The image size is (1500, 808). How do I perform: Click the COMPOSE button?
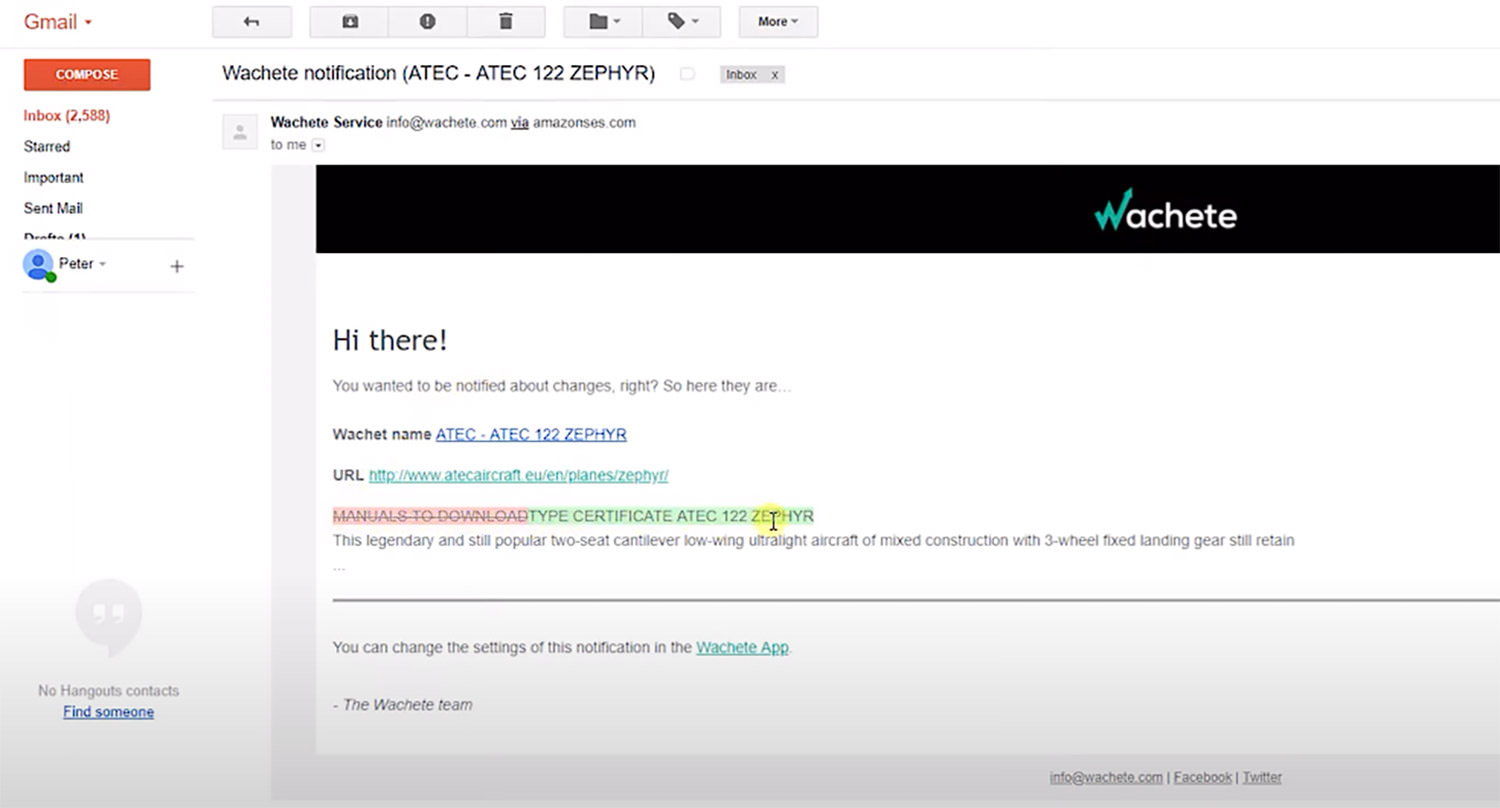point(87,75)
